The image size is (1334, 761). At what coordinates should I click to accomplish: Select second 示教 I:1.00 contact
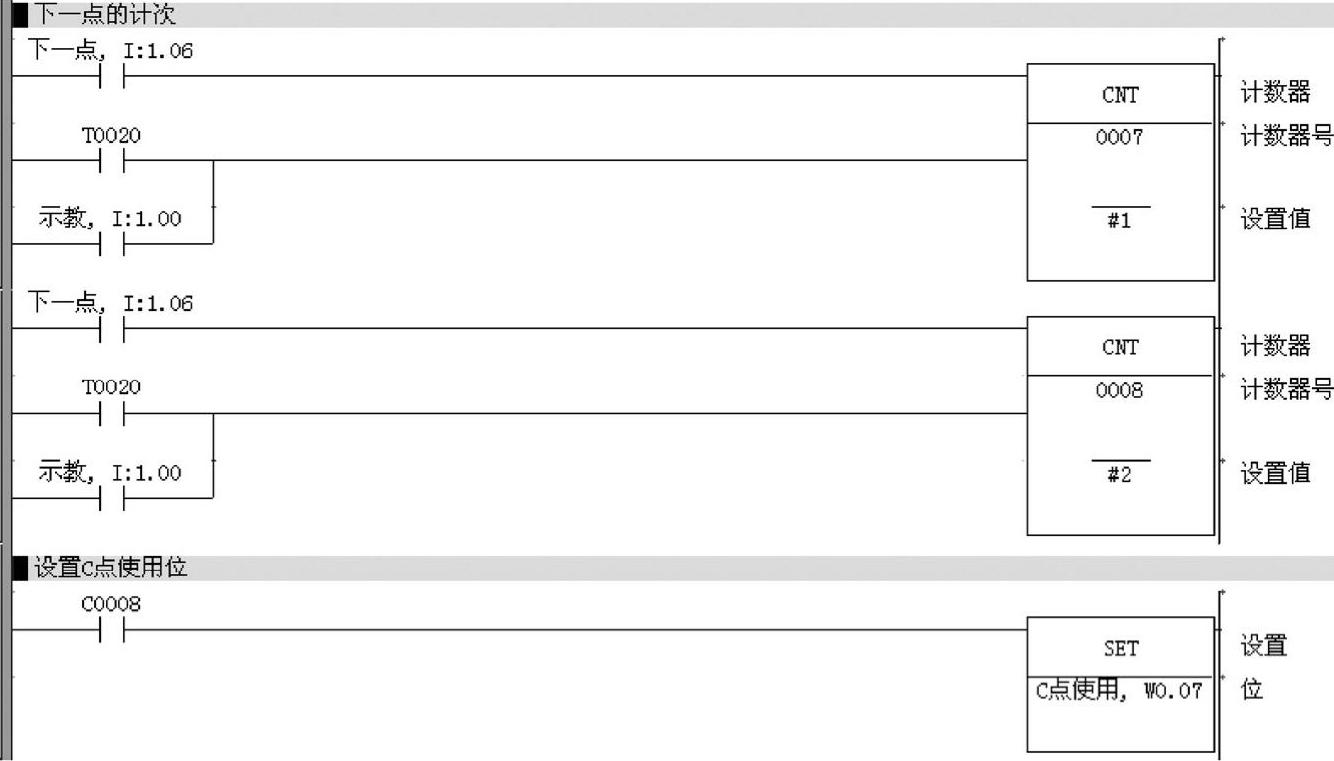tap(112, 497)
